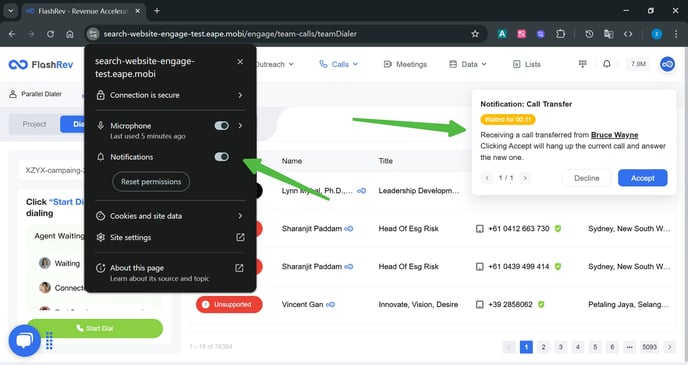The image size is (688, 365).
Task: Go to next notification arrow
Action: (525, 178)
